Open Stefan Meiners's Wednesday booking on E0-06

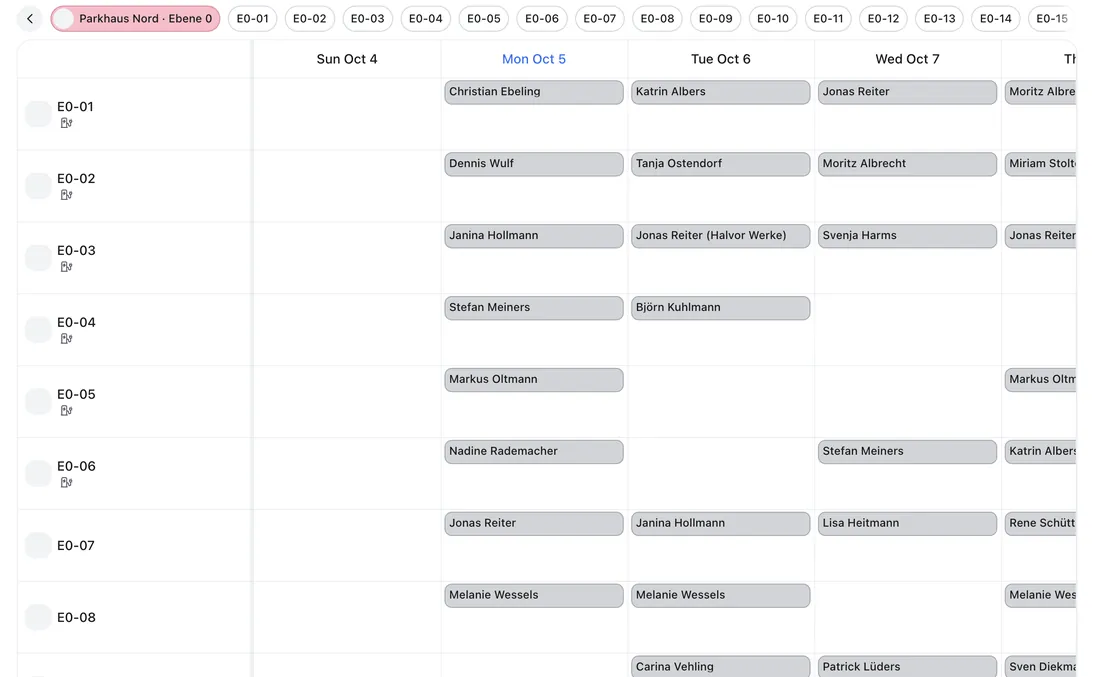(907, 452)
